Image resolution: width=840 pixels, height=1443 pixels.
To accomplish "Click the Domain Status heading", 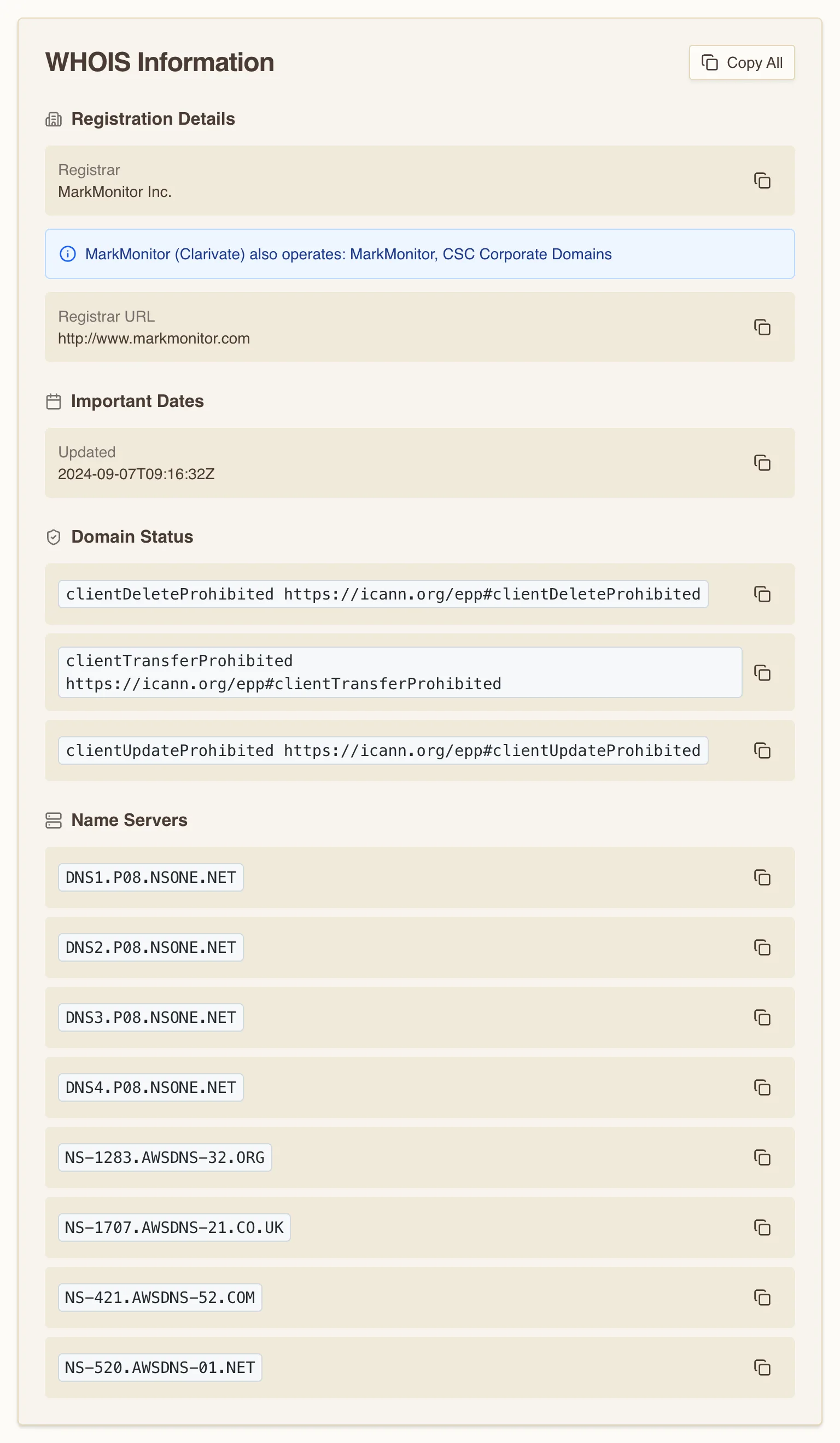I will 132,537.
